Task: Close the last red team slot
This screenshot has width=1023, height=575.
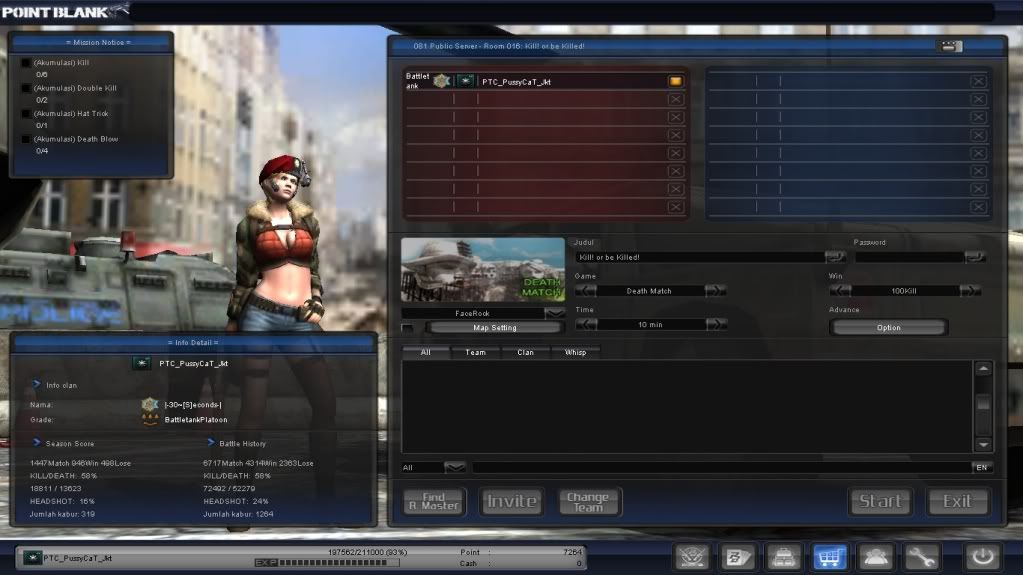Action: click(x=675, y=207)
